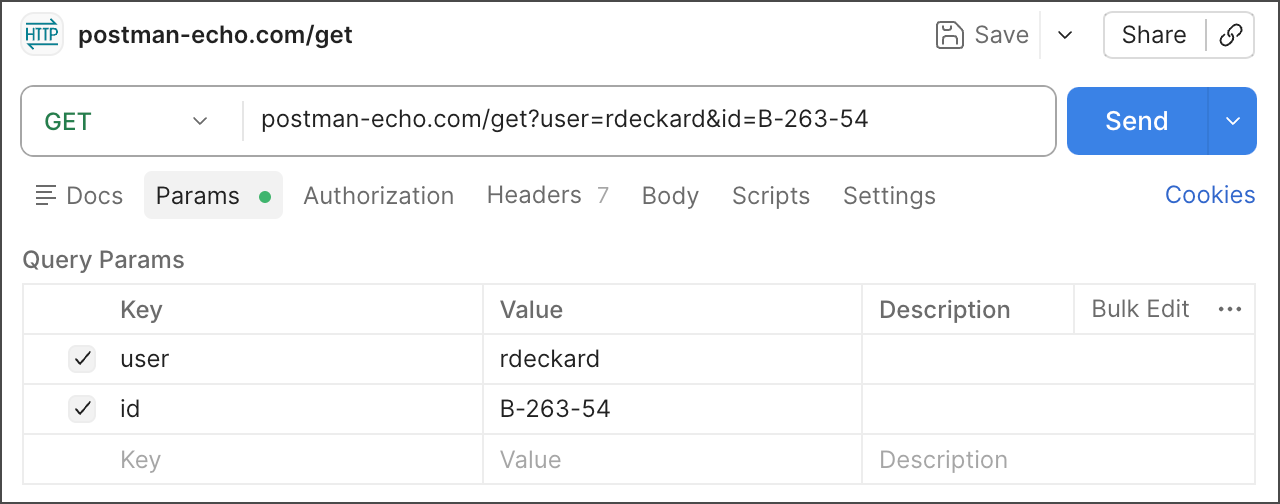Open the Body tab
This screenshot has height=504, width=1280.
(670, 196)
